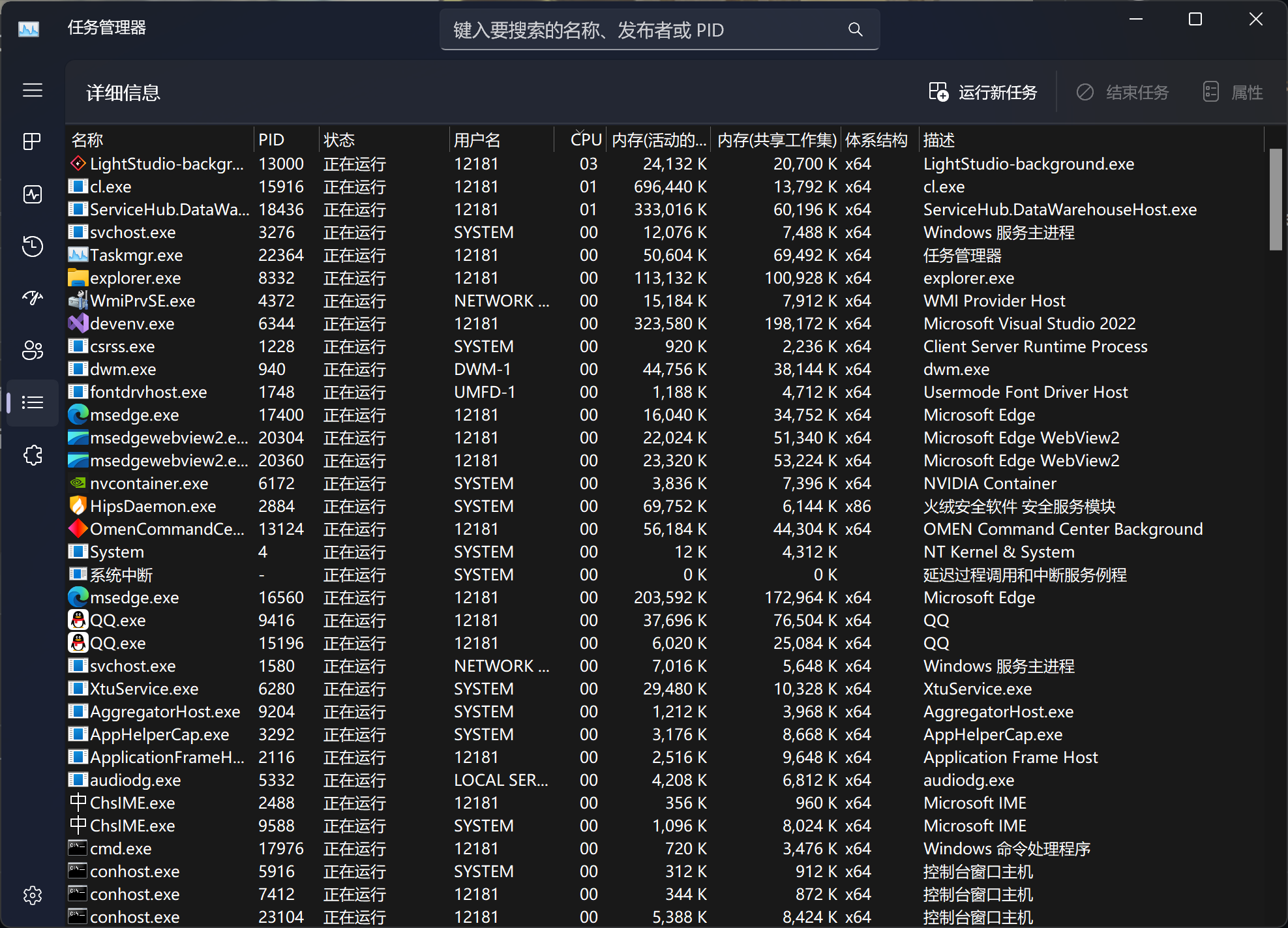Open the Performance page
This screenshot has width=1288, height=928.
point(32,194)
